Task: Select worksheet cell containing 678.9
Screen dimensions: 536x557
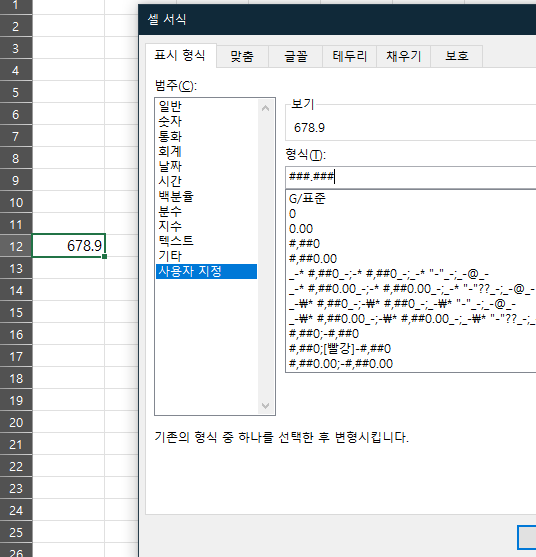Action: [69, 245]
